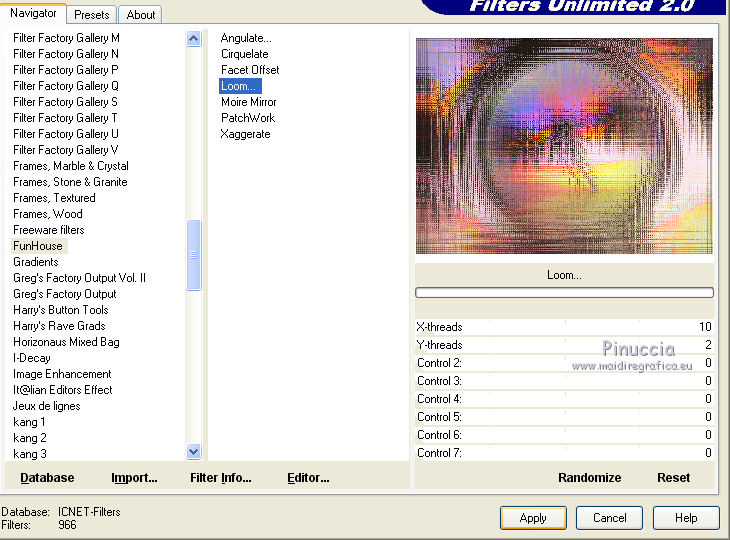Apply the Loom filter
This screenshot has width=730, height=540.
[534, 518]
